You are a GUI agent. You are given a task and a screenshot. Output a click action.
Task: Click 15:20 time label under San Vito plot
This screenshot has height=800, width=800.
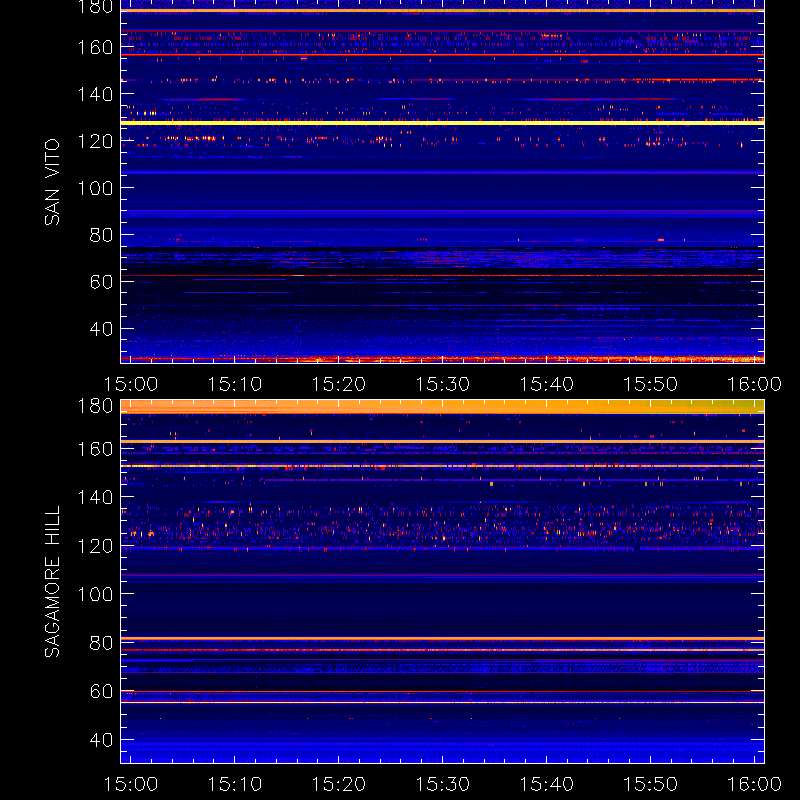point(339,384)
